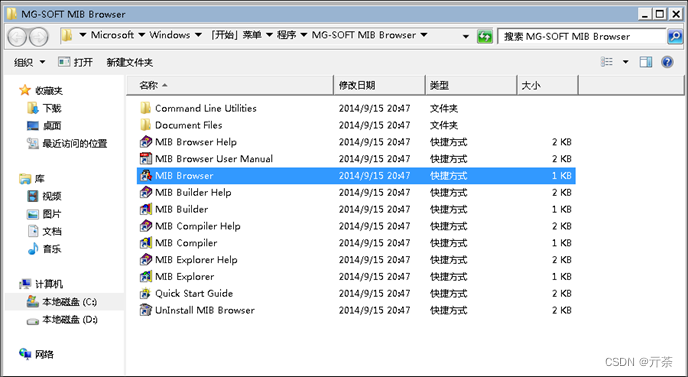
Task: Select the MIB Compiler Help file name
Action: click(x=198, y=226)
